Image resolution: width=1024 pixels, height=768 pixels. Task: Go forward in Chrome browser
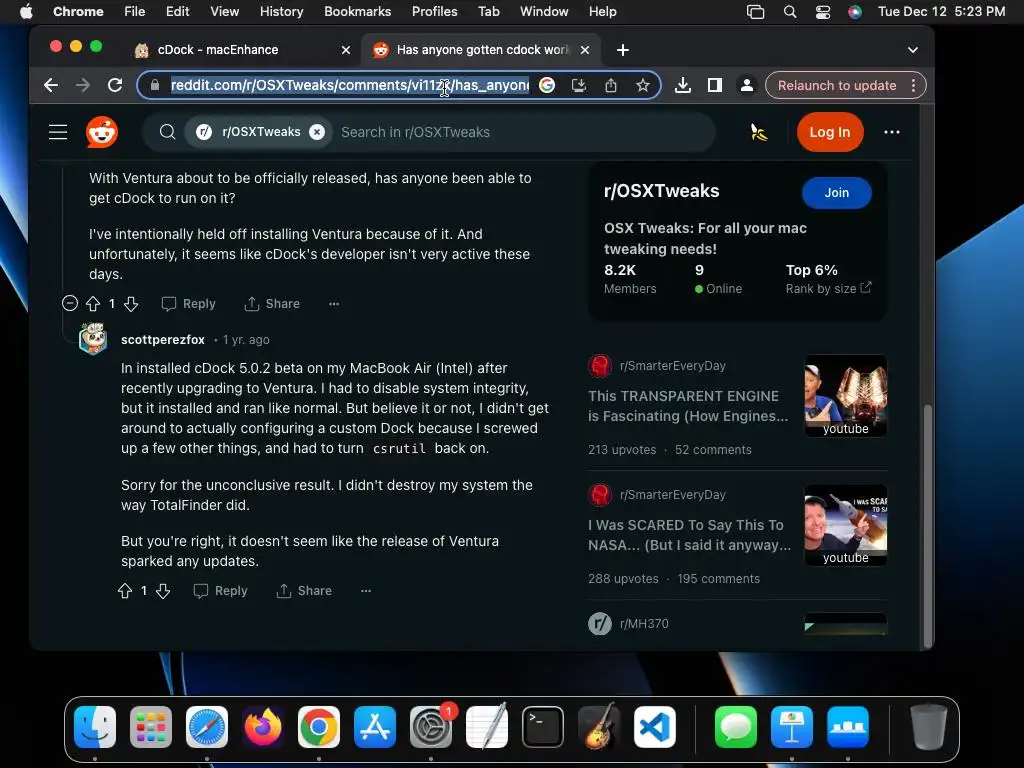tap(83, 85)
